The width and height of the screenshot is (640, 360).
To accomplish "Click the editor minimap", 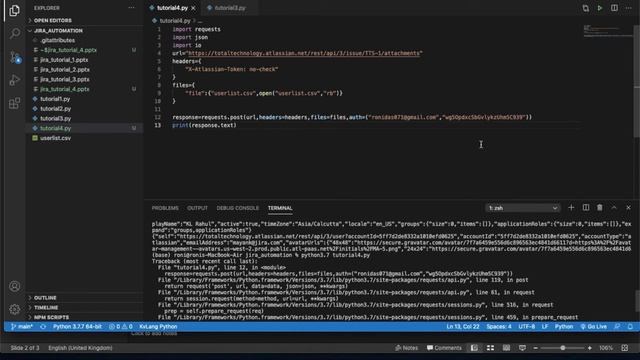I will (x=607, y=31).
